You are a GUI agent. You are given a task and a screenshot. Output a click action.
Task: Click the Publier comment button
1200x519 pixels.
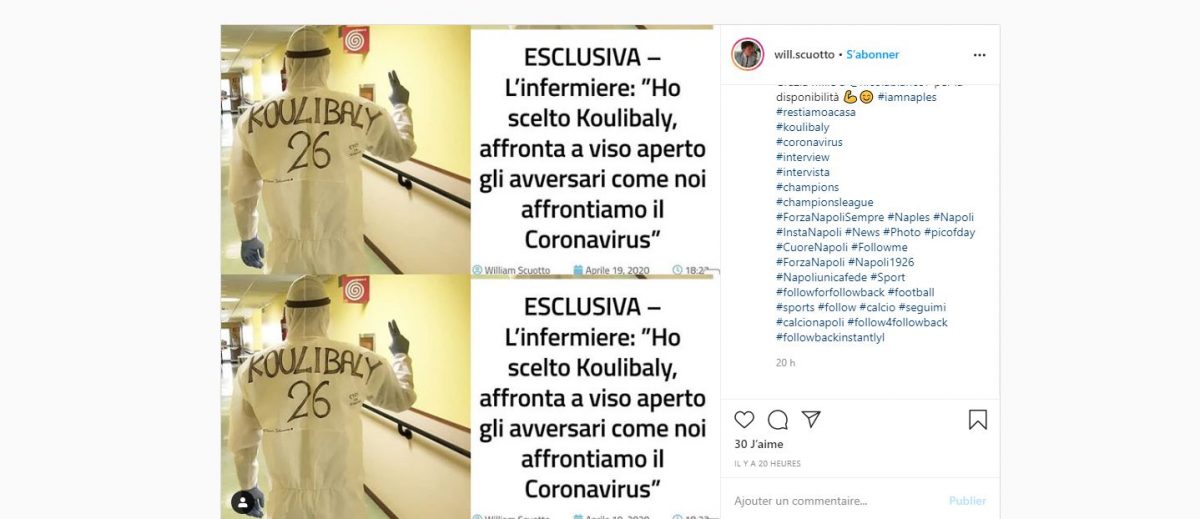pyautogui.click(x=967, y=501)
